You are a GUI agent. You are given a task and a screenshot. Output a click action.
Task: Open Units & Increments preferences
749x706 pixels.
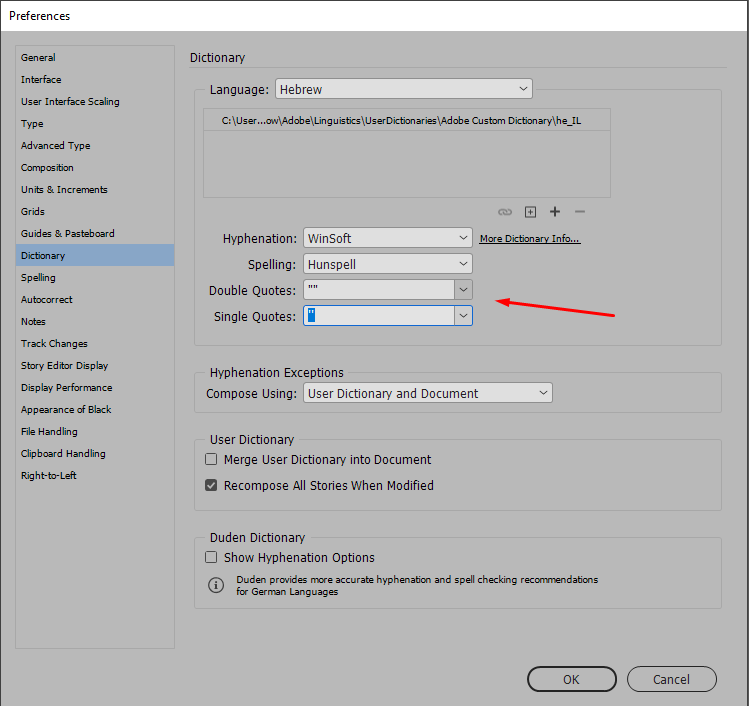pyautogui.click(x=95, y=189)
